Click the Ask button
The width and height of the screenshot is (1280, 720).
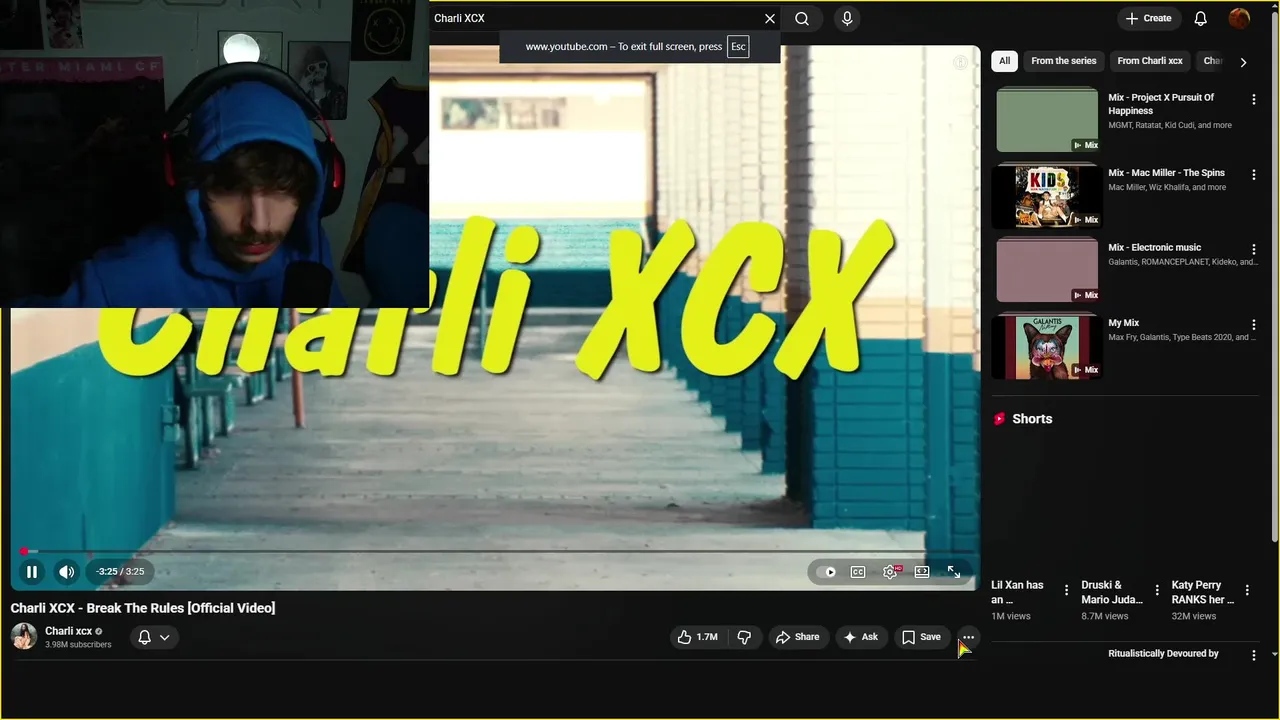(860, 637)
